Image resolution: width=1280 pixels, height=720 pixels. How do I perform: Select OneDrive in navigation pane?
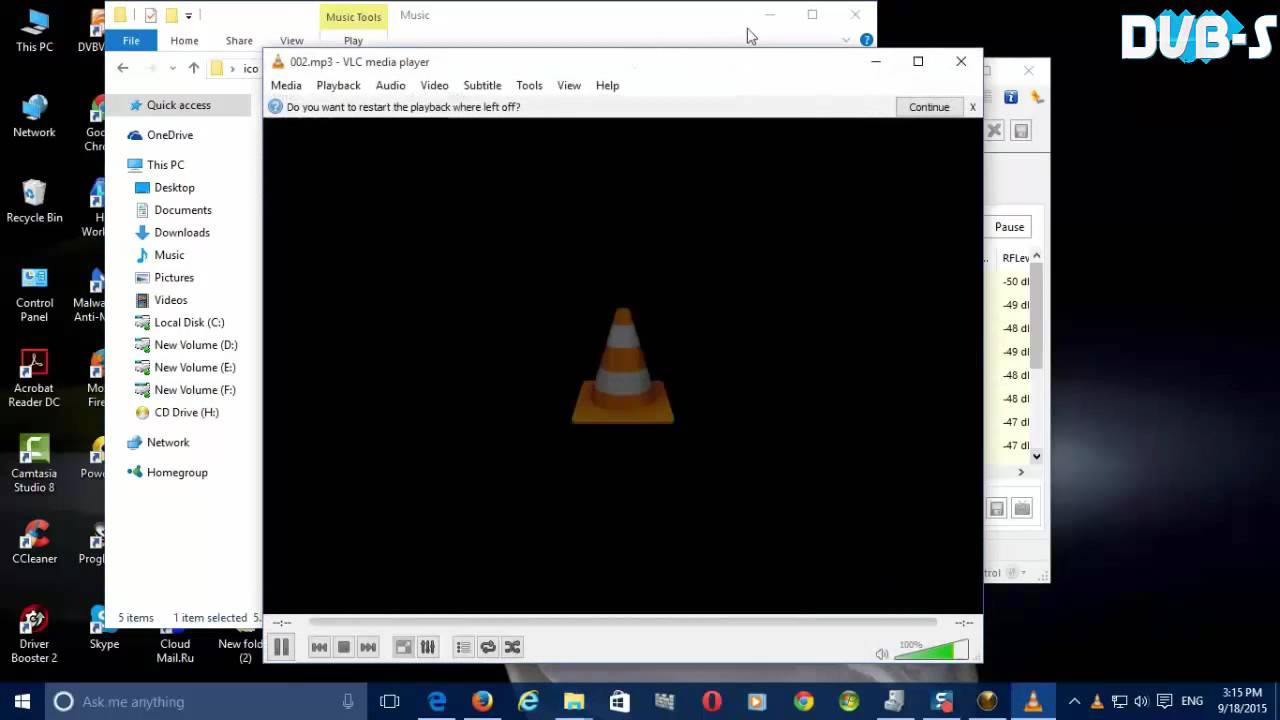click(169, 135)
